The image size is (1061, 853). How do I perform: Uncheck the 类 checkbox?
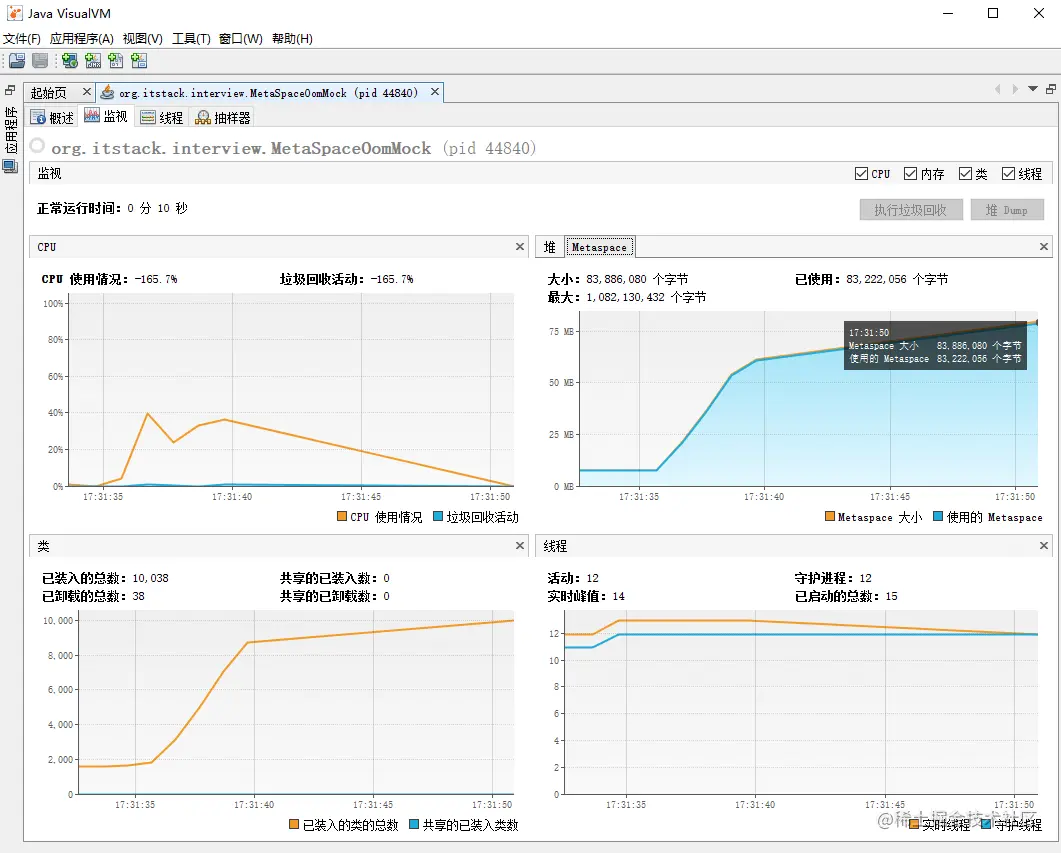[x=965, y=173]
